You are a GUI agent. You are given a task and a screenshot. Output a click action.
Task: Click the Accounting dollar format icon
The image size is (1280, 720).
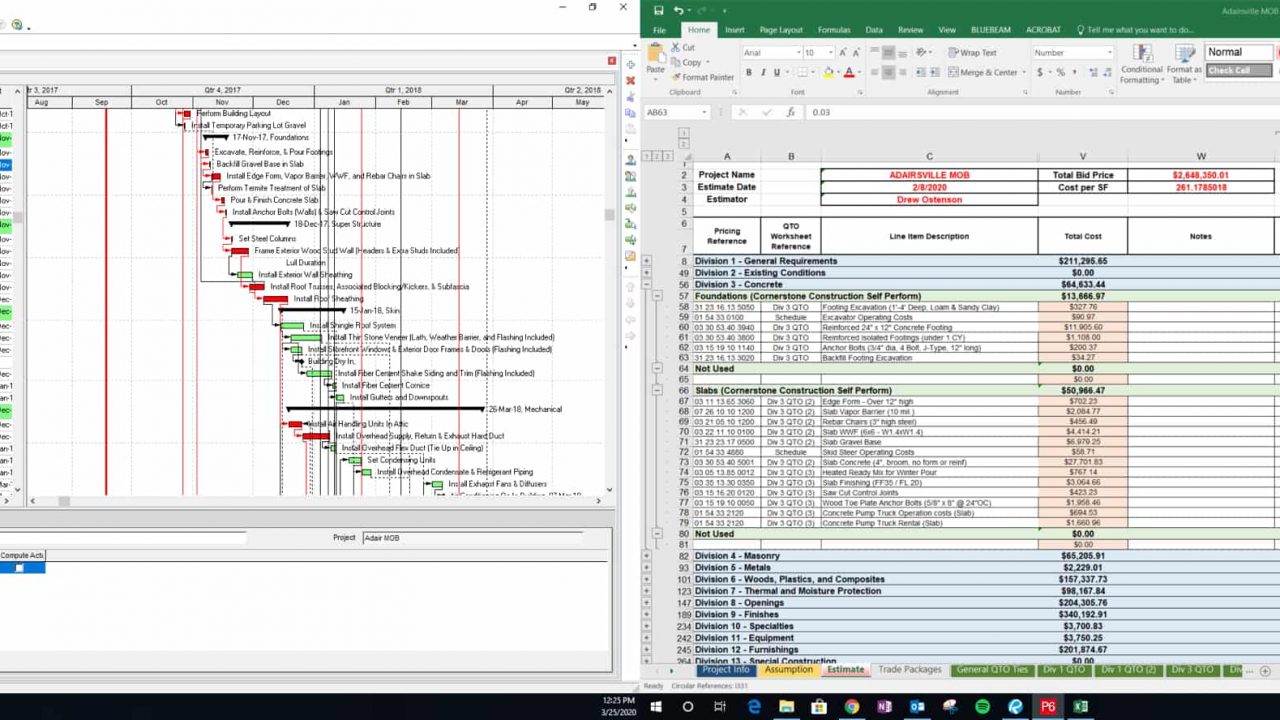click(1040, 72)
